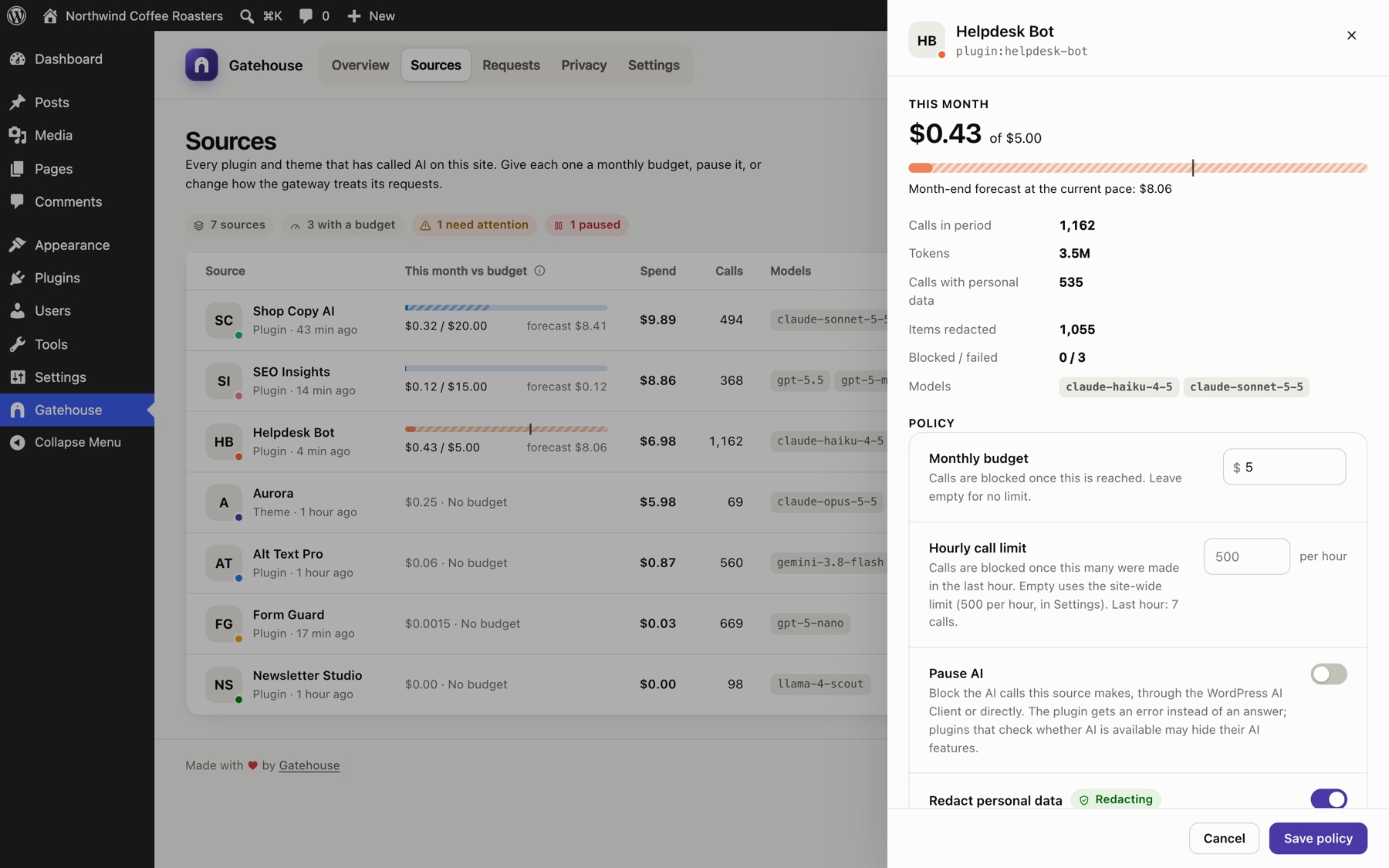Click the New button in admin bar
The height and width of the screenshot is (868, 1389).
tap(371, 15)
